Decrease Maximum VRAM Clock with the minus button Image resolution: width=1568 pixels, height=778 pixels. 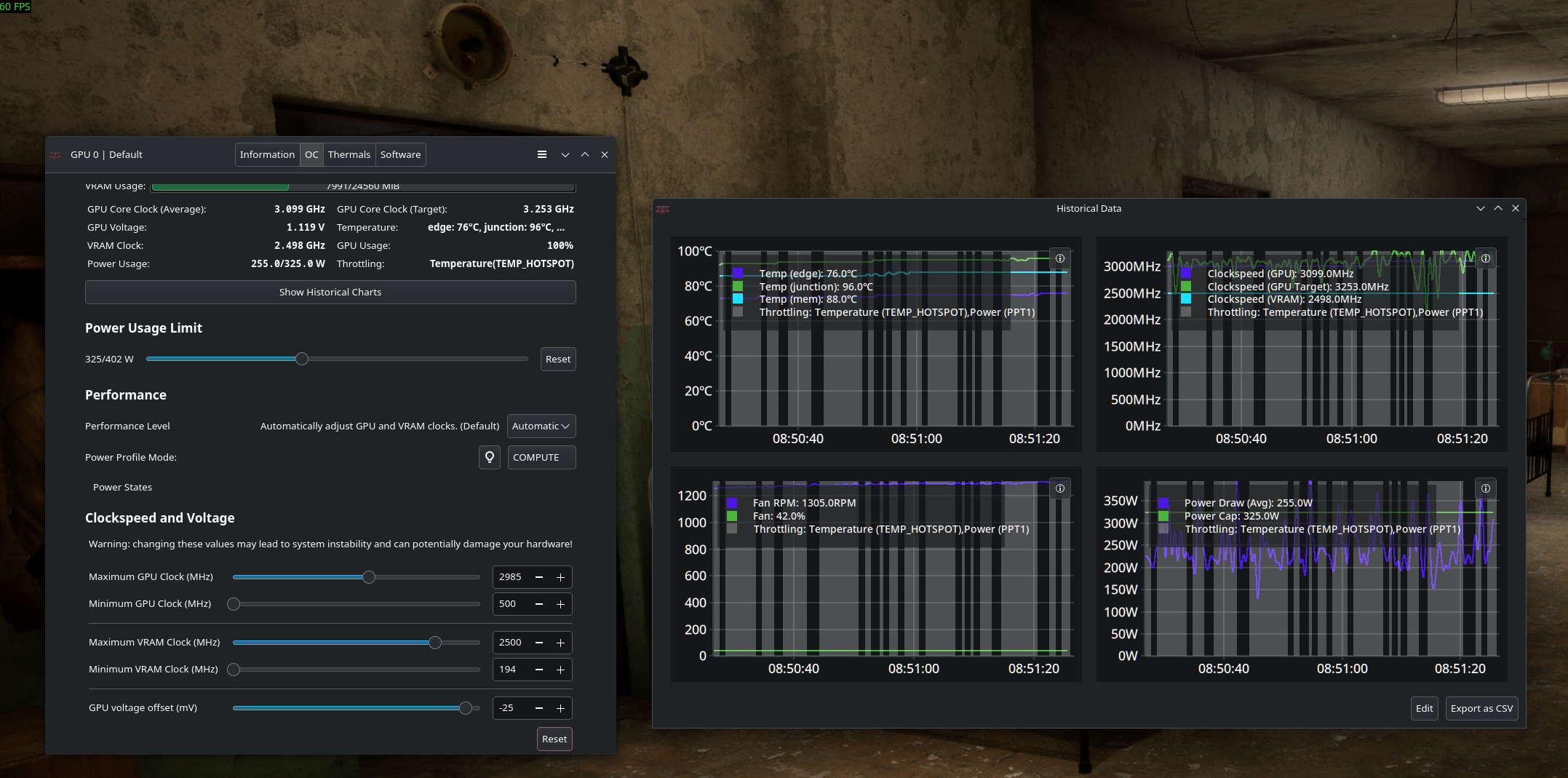[539, 643]
